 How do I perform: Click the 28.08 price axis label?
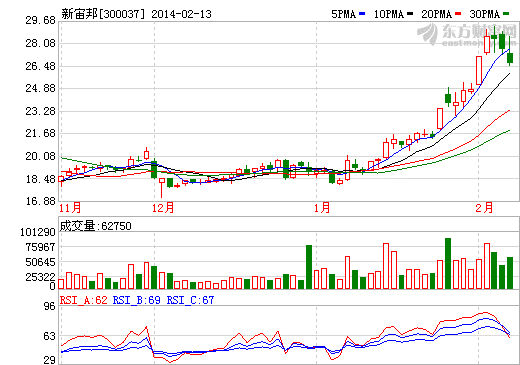[40, 43]
